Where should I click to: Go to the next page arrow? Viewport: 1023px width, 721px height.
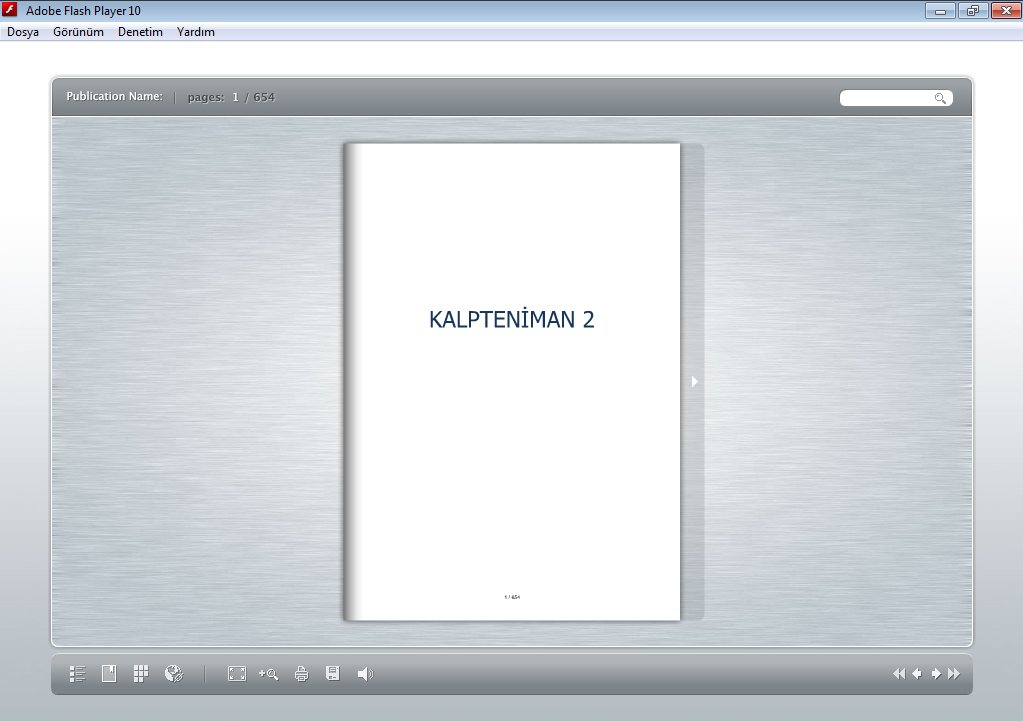click(936, 674)
